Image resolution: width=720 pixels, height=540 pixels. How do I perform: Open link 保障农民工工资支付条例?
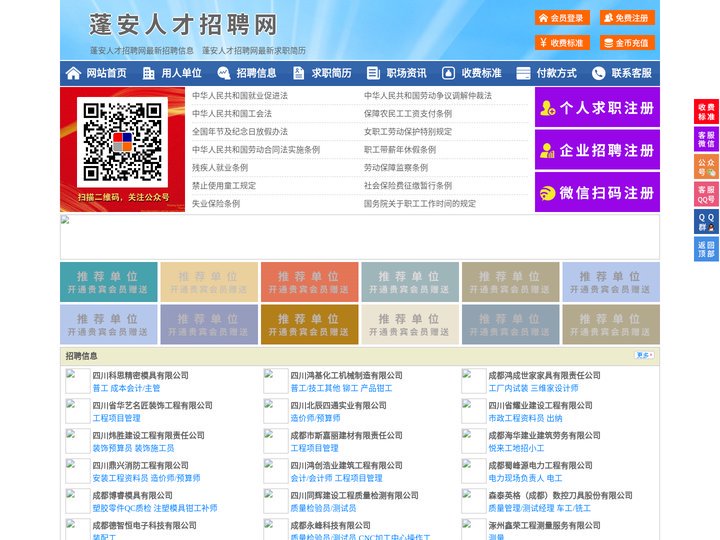[x=408, y=113]
